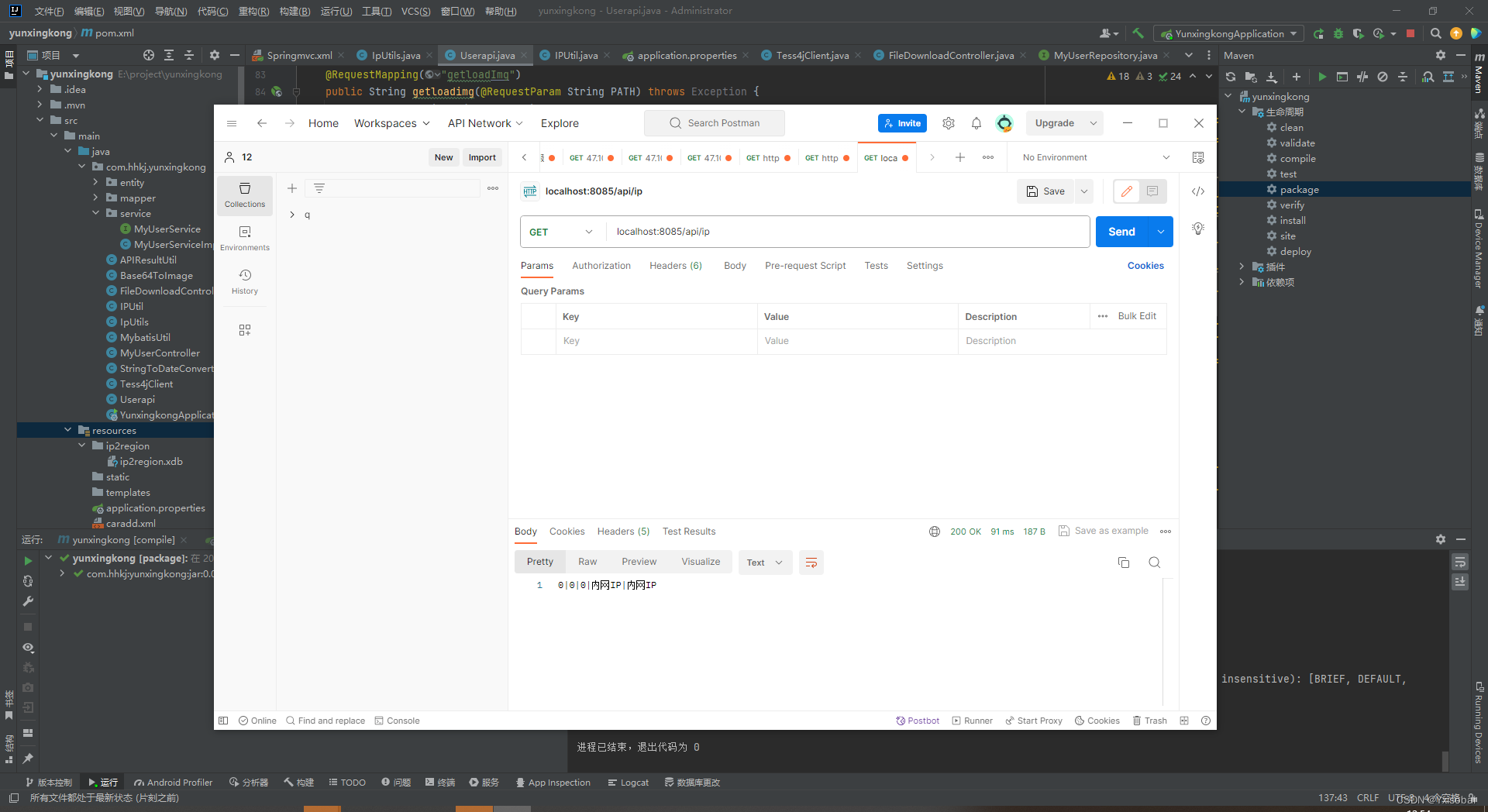Click Maven reload projects icon
This screenshot has width=1488, height=812.
coord(1231,77)
